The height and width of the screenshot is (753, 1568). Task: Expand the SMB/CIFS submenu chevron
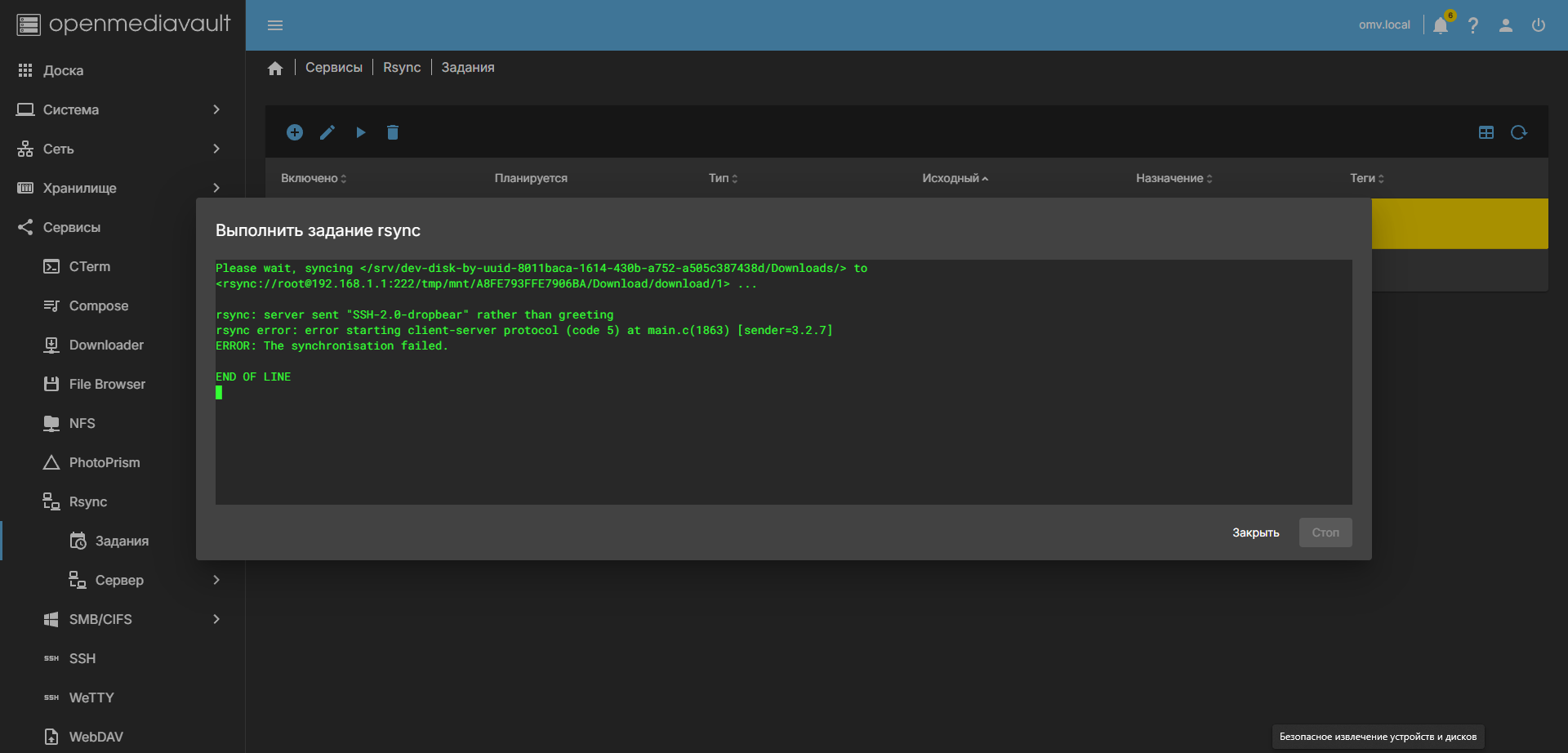click(x=216, y=619)
